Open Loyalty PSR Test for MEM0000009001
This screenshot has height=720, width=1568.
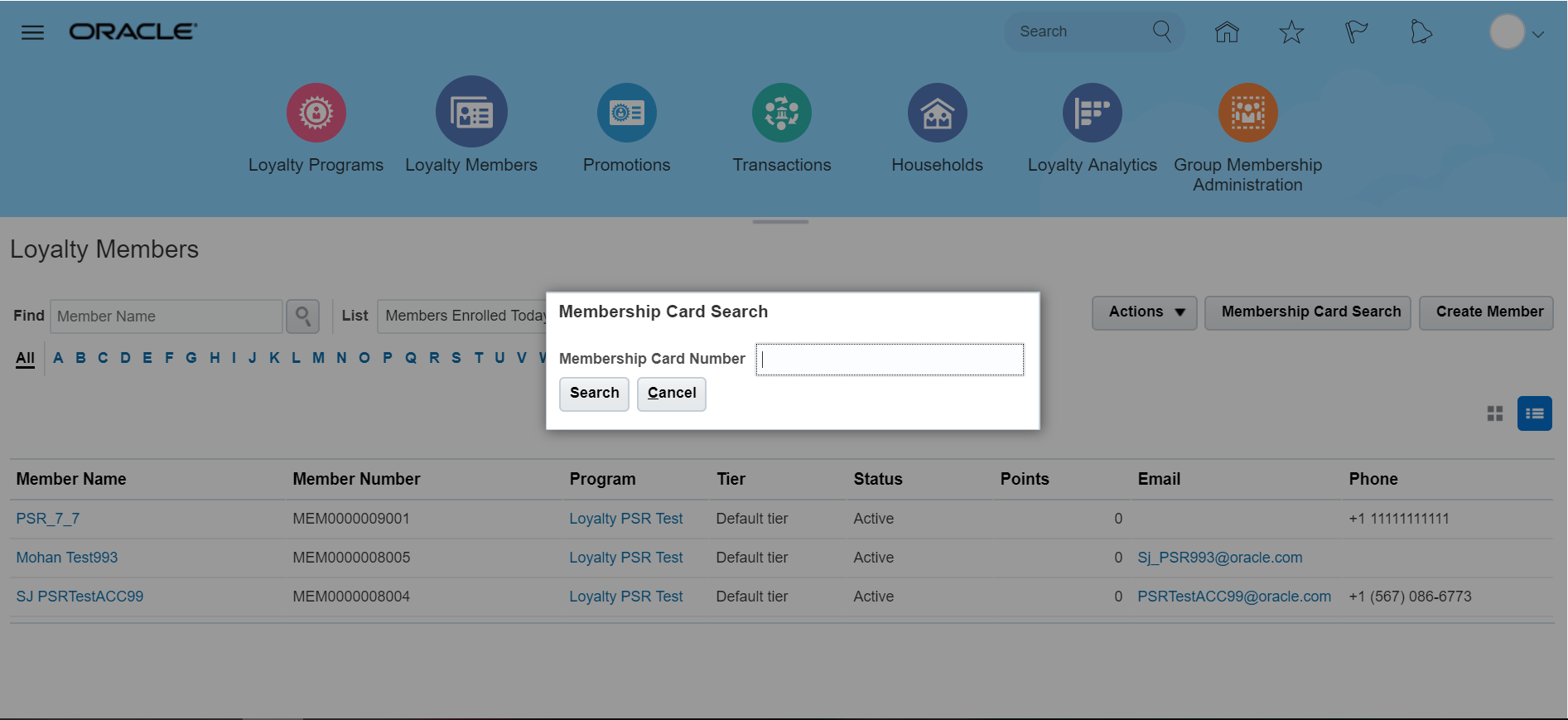[626, 519]
